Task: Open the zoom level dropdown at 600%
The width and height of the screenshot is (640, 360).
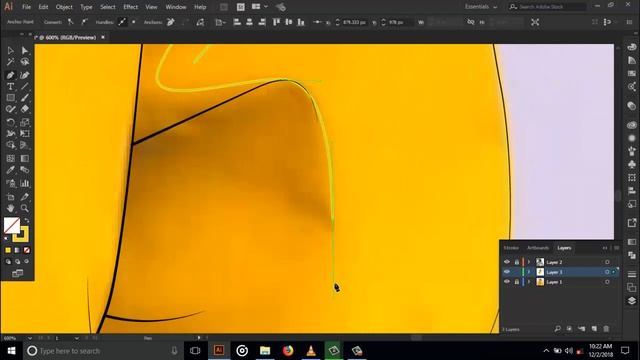Action: 30,338
